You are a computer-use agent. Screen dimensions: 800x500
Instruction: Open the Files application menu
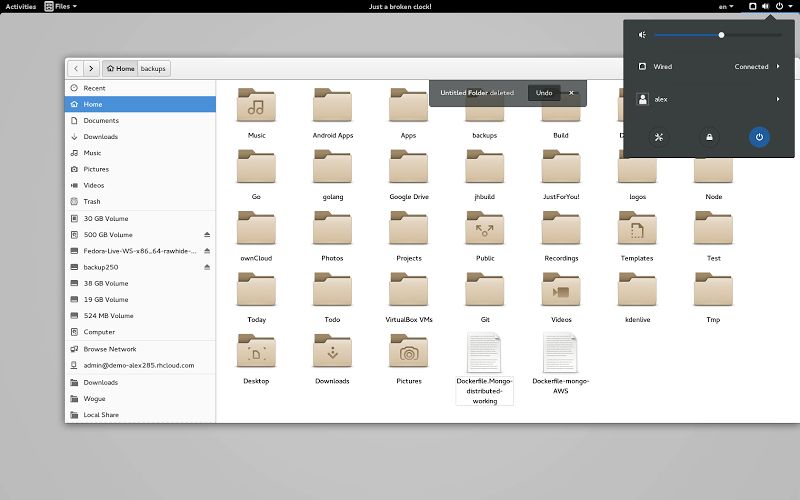coord(61,7)
